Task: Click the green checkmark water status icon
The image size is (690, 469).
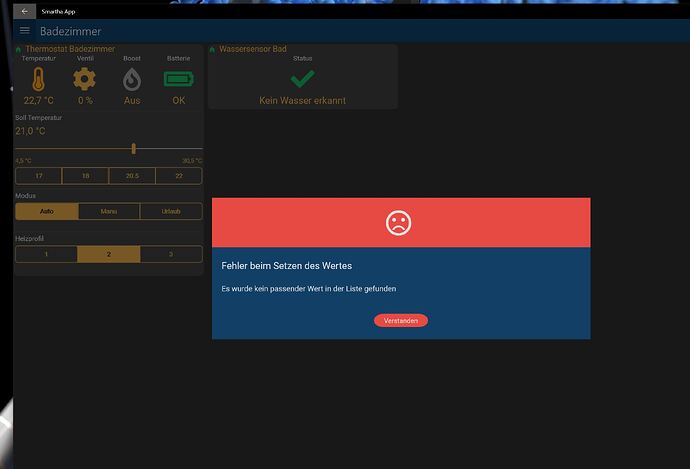Action: coord(302,79)
